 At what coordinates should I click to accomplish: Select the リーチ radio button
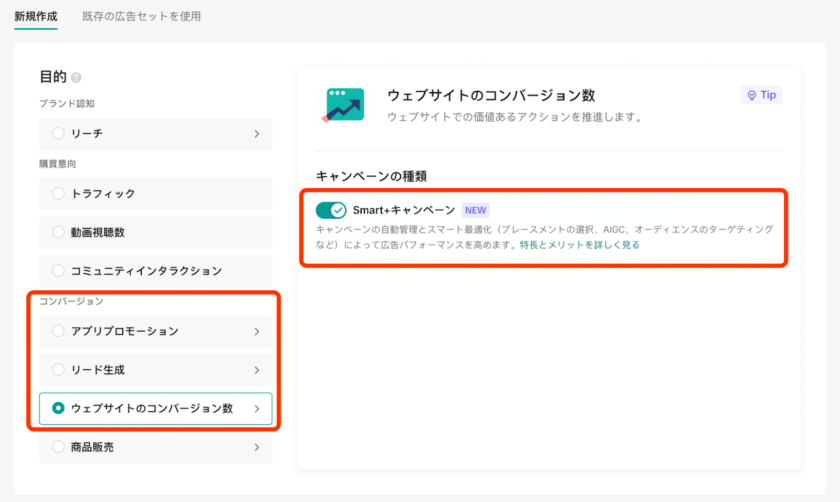click(x=58, y=133)
